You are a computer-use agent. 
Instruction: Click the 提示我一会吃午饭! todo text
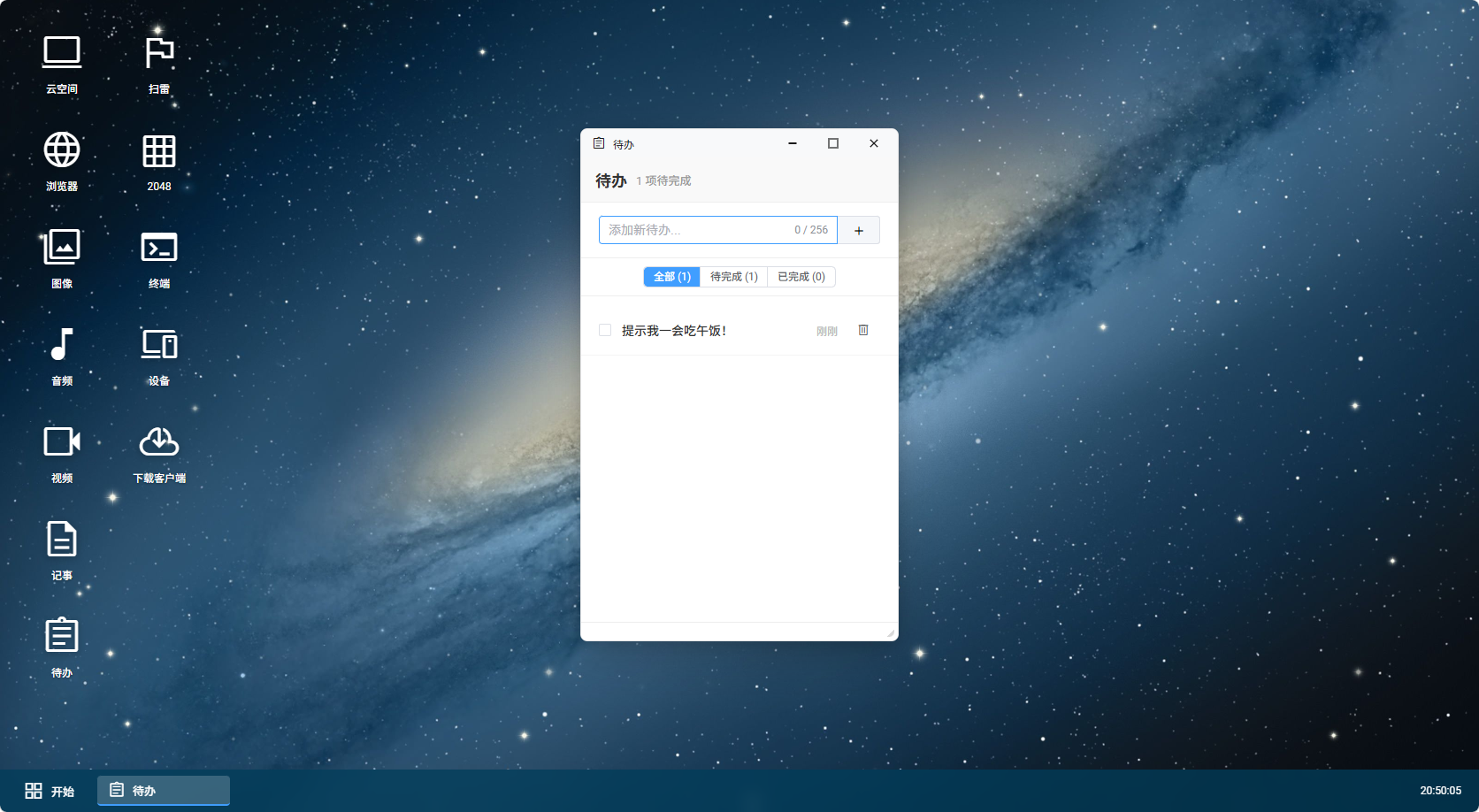tap(674, 330)
